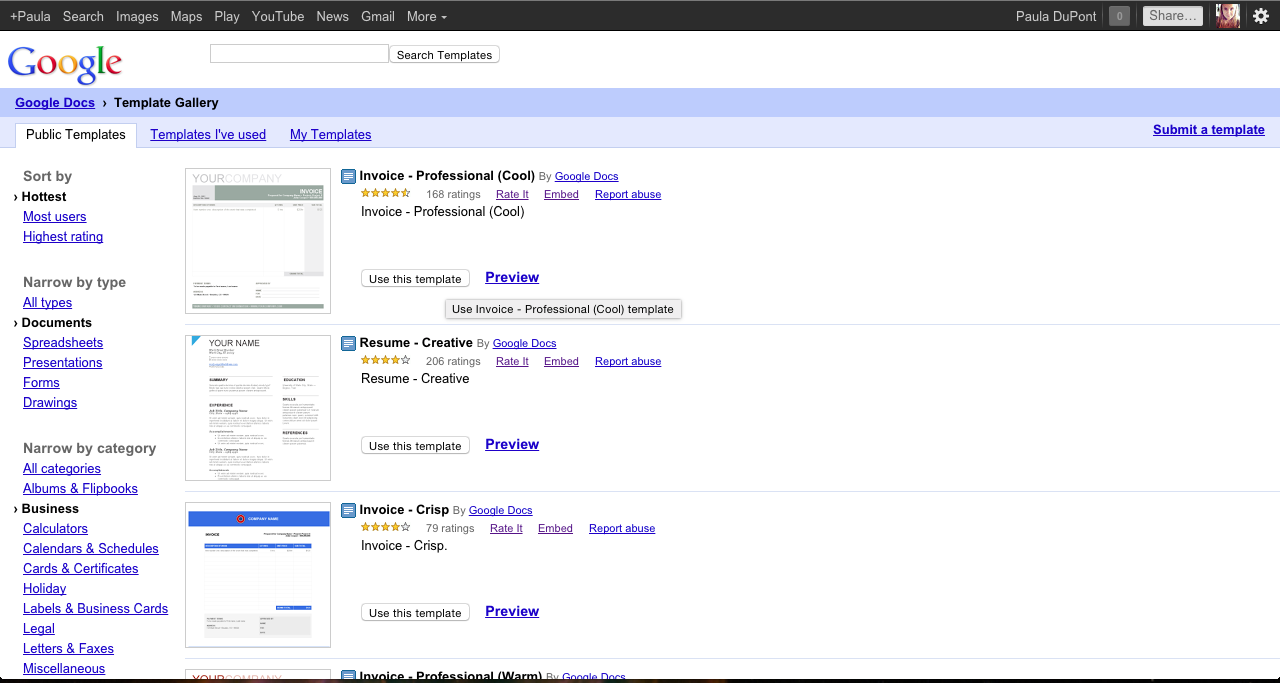Viewport: 1280px width, 683px height.
Task: Select Hottest sort option
Action: click(x=44, y=197)
